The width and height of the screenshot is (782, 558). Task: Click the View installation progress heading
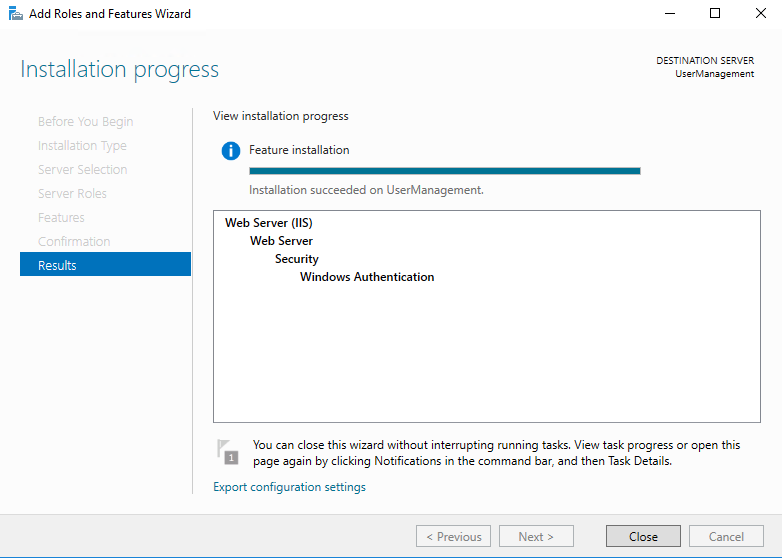(281, 116)
